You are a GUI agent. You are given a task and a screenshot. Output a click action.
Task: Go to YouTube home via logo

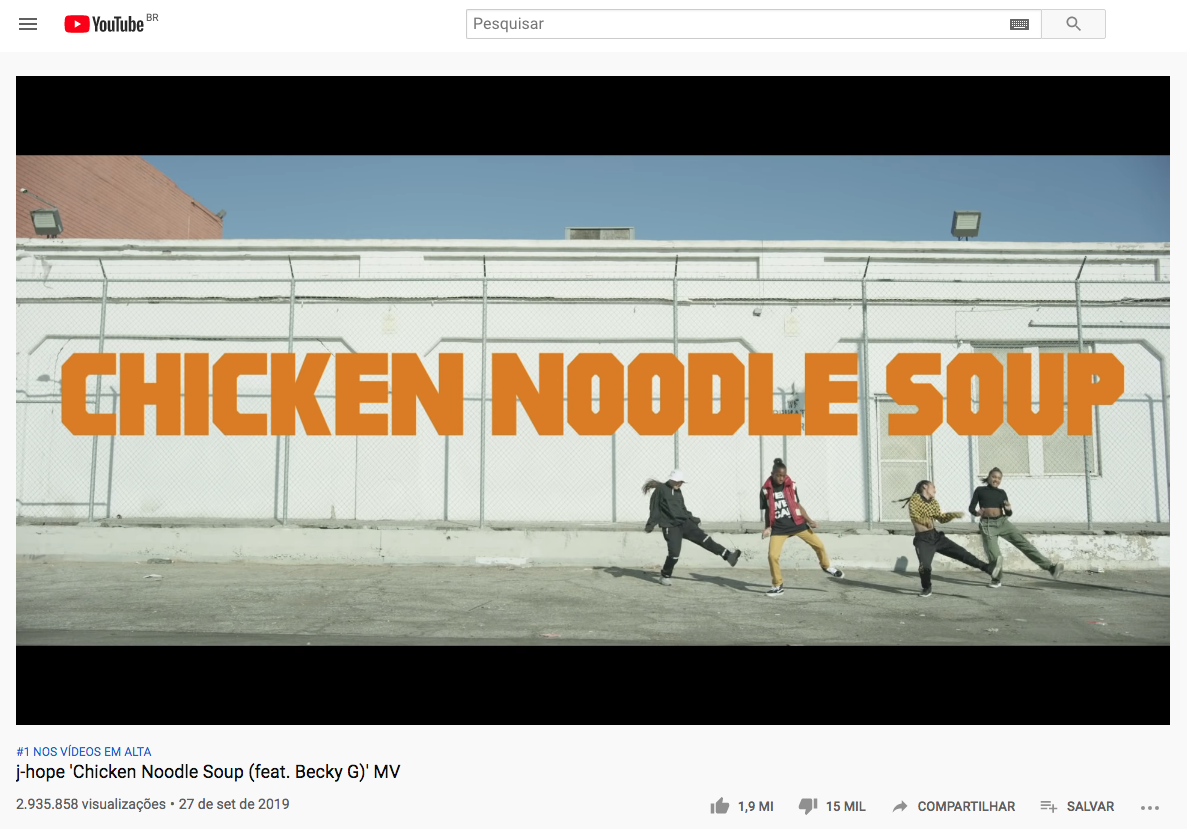coord(104,24)
